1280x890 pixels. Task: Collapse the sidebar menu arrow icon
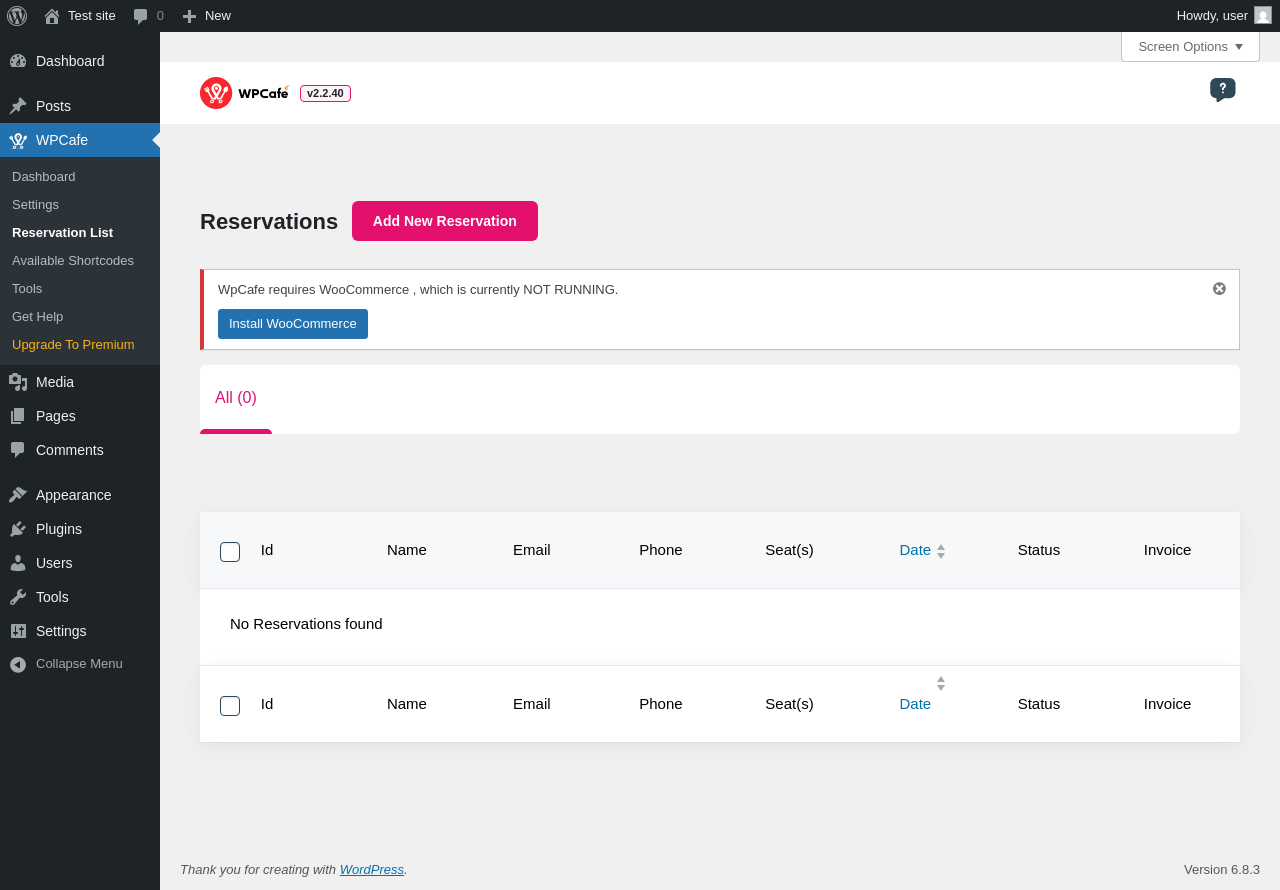point(18,664)
